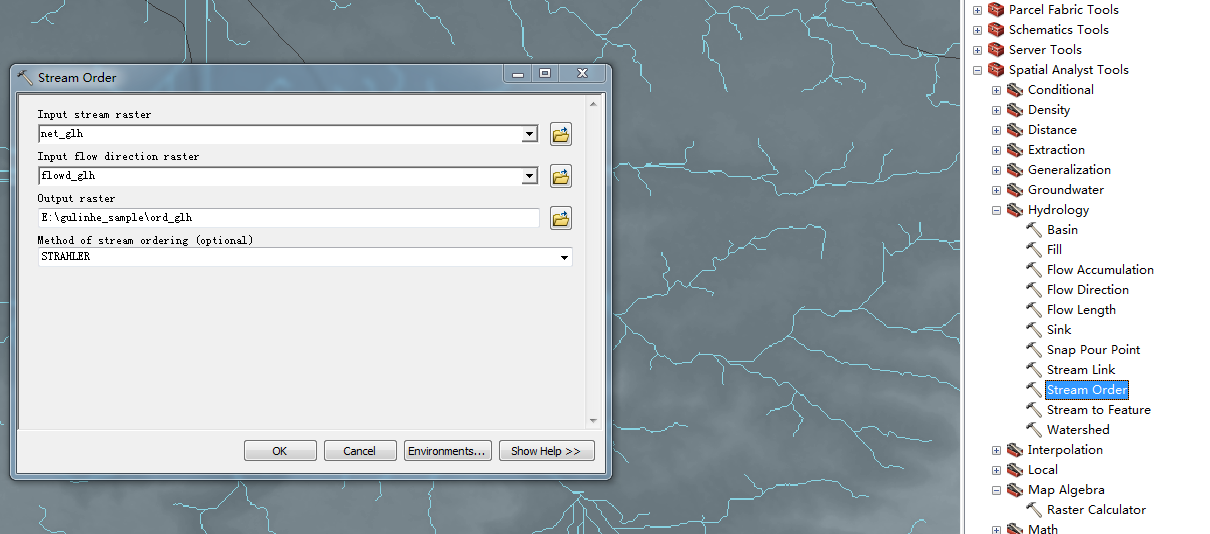1210x534 pixels.
Task: Expand the Server Tools node
Action: coord(977,50)
